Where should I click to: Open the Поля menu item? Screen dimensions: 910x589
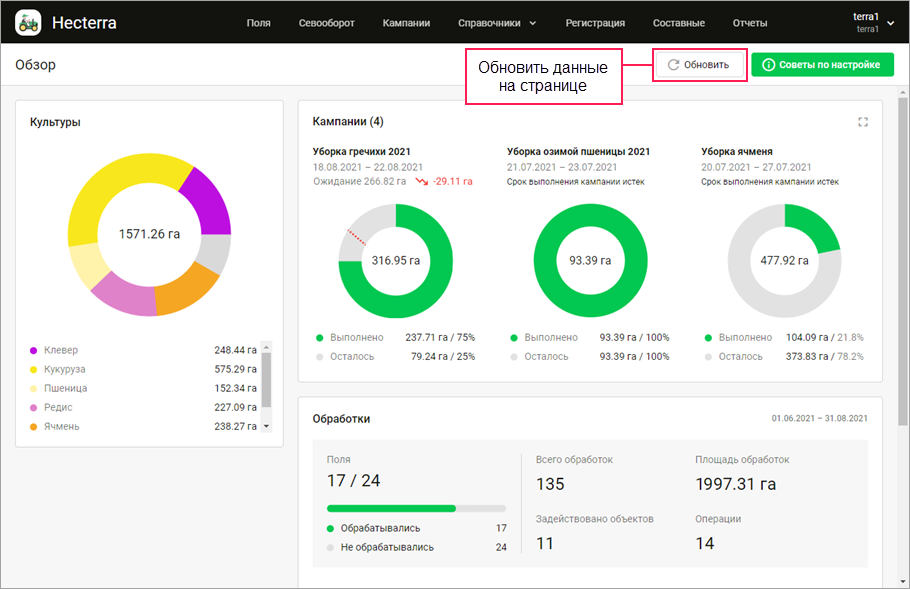[x=258, y=23]
